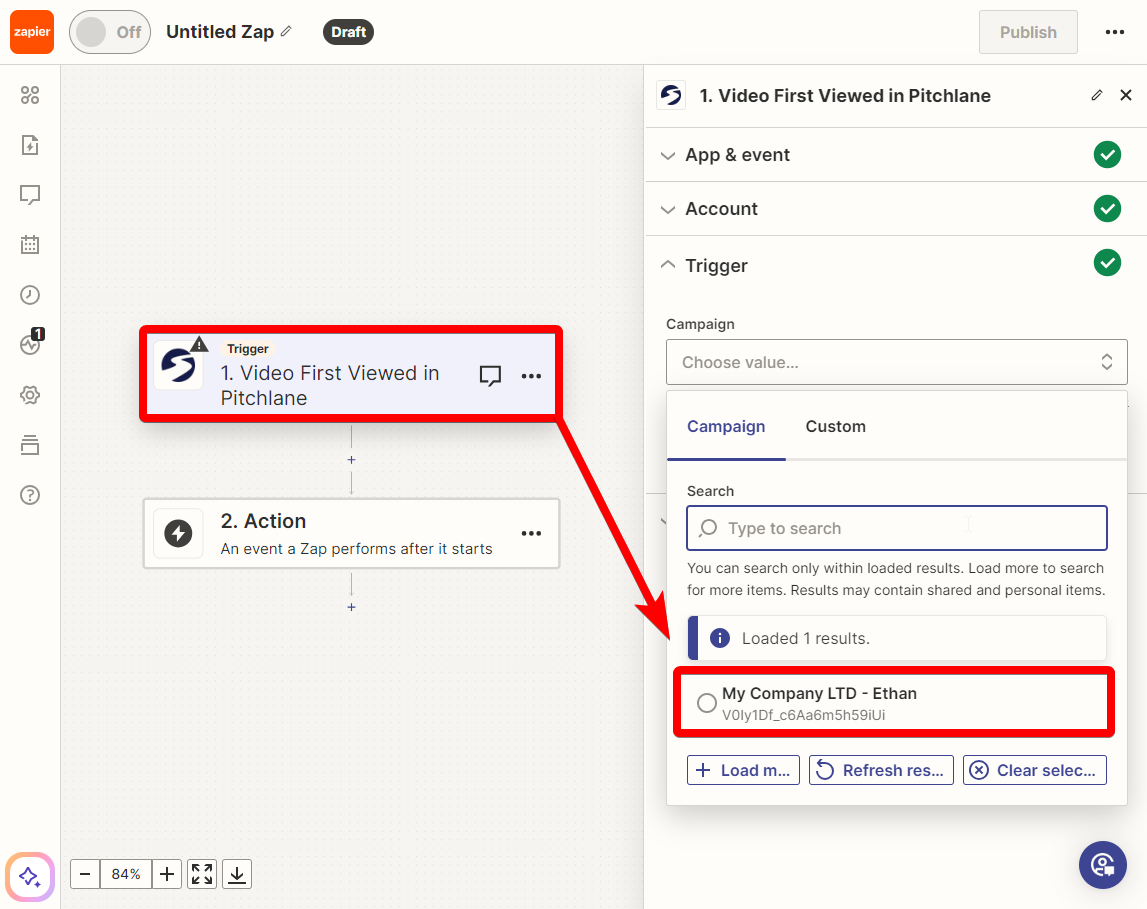Open the activity status icon with badge

click(x=31, y=342)
